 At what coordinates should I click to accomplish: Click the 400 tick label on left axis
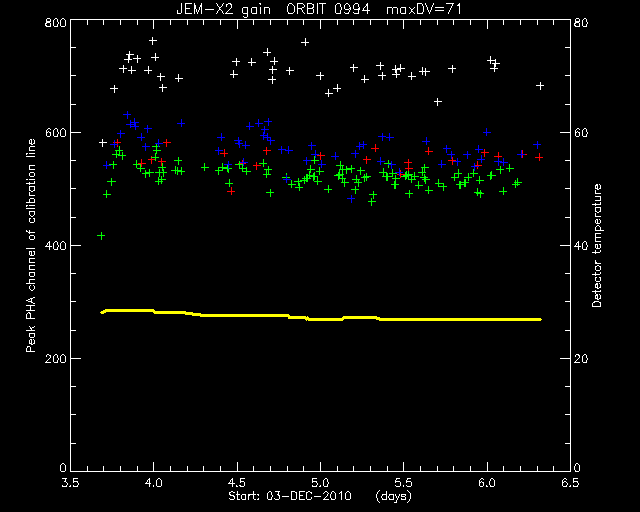pos(55,245)
